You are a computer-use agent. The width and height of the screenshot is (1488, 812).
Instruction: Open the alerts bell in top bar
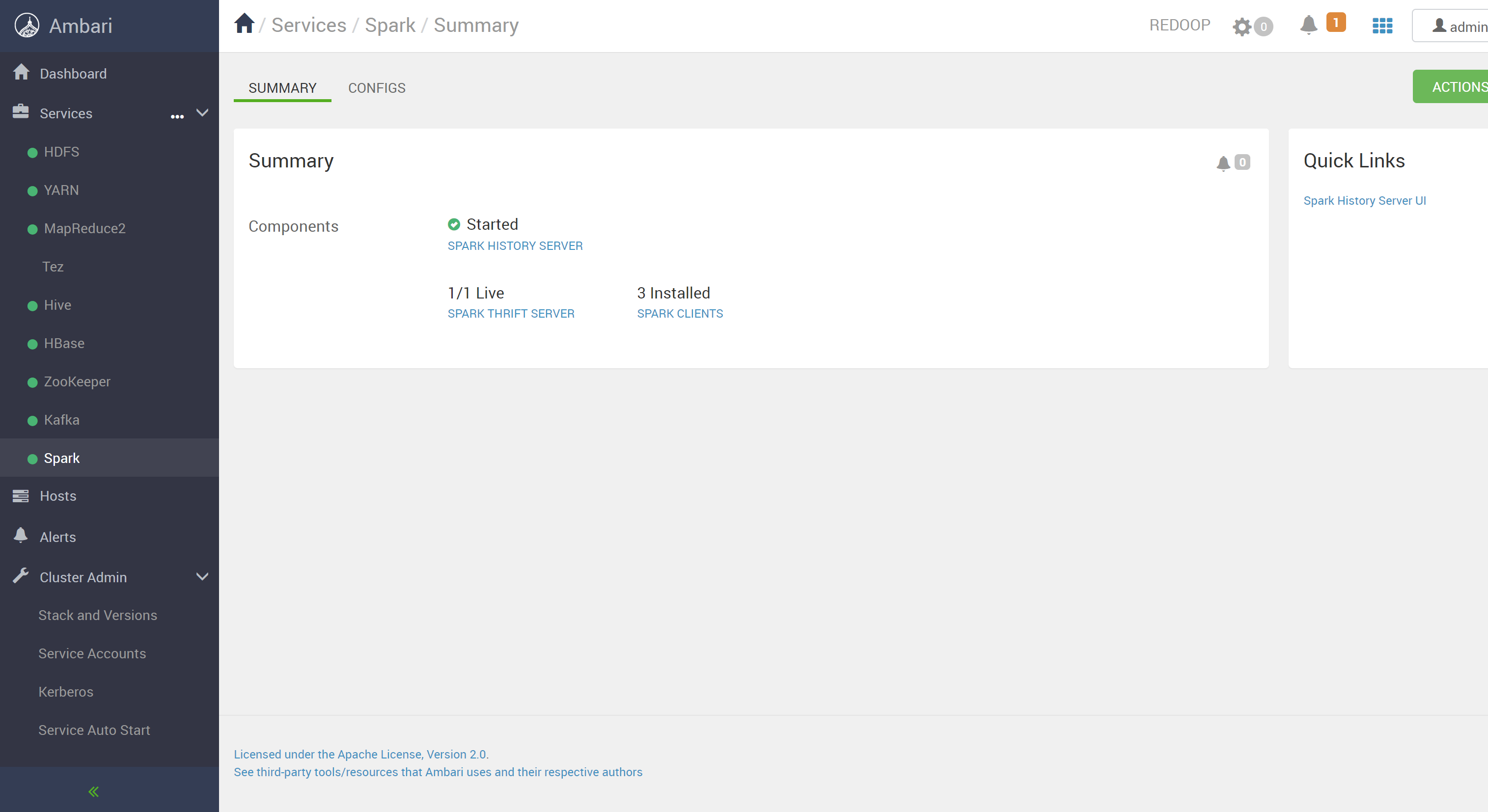point(1308,25)
